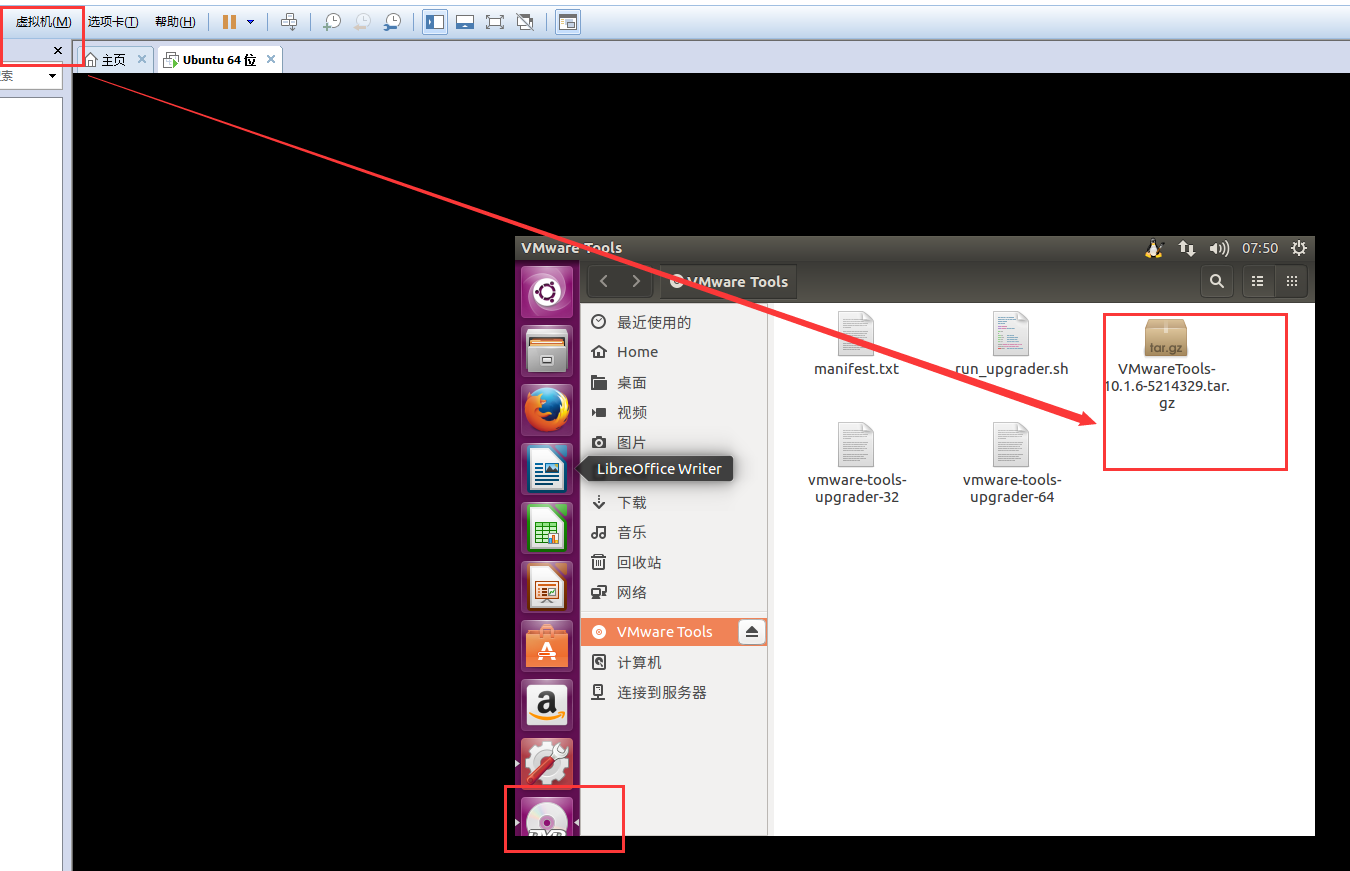The image size is (1350, 871).
Task: Take a snapshot with the clock-plus icon
Action: pyautogui.click(x=332, y=22)
